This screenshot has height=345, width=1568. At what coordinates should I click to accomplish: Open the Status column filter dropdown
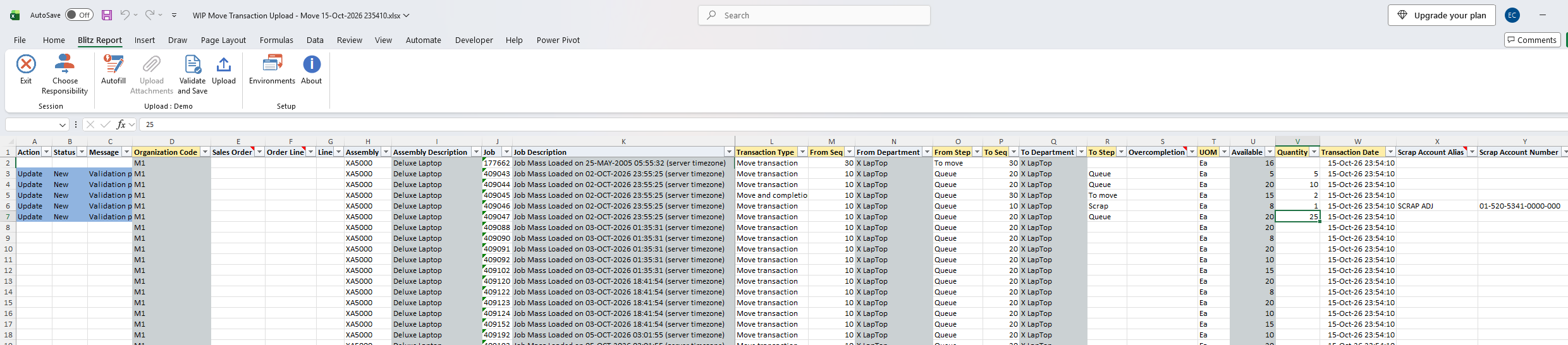tap(82, 152)
